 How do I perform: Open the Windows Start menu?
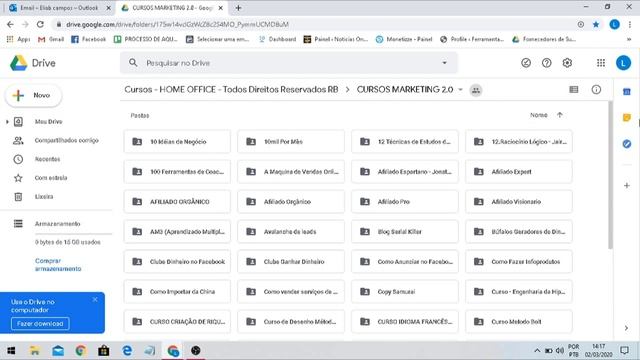point(11,351)
